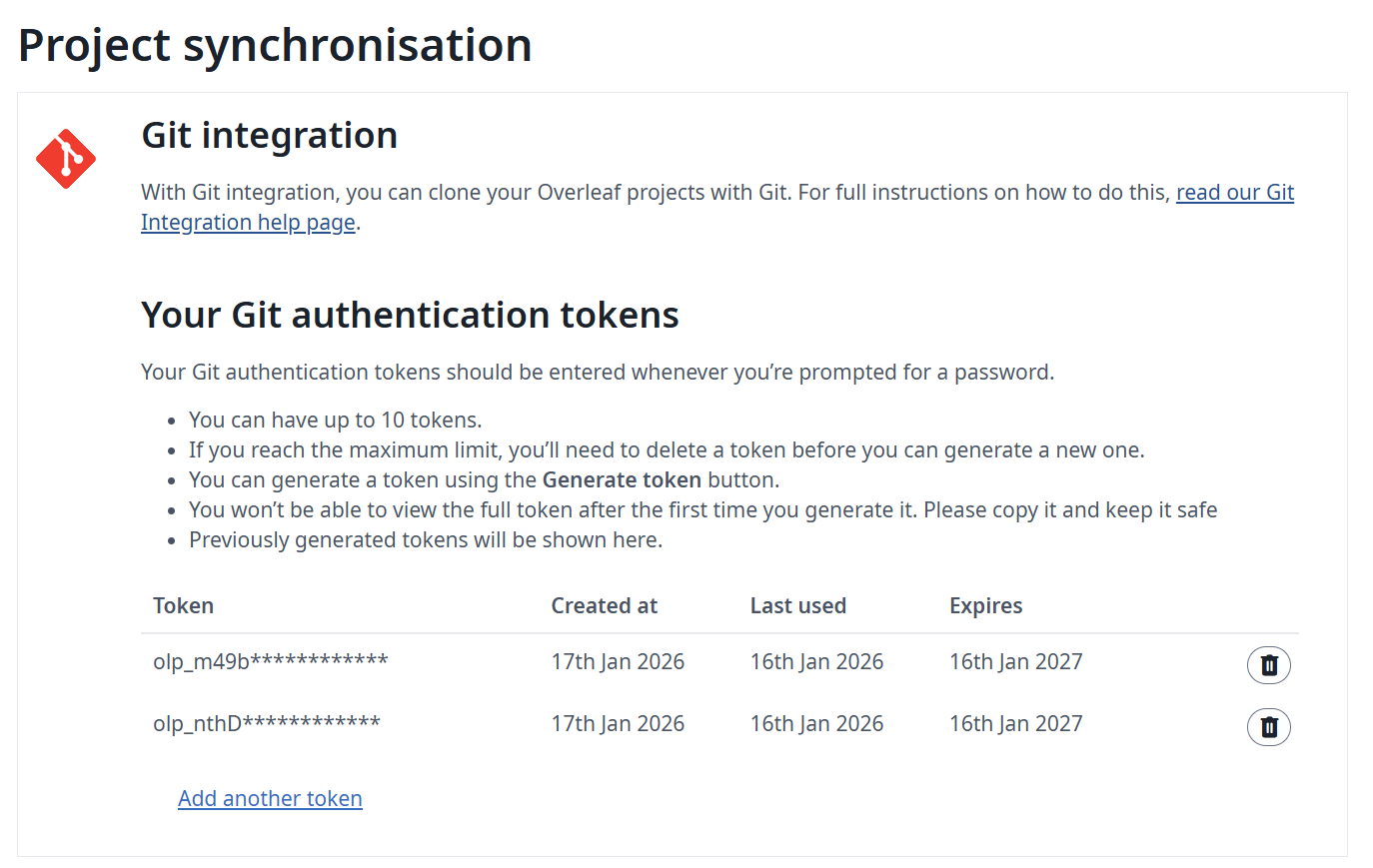The image size is (1373, 868).
Task: Select the olp_m49b token text
Action: pyautogui.click(x=270, y=662)
